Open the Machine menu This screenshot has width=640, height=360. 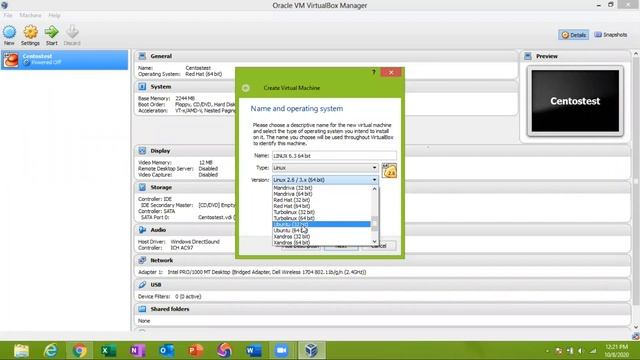[x=31, y=15]
